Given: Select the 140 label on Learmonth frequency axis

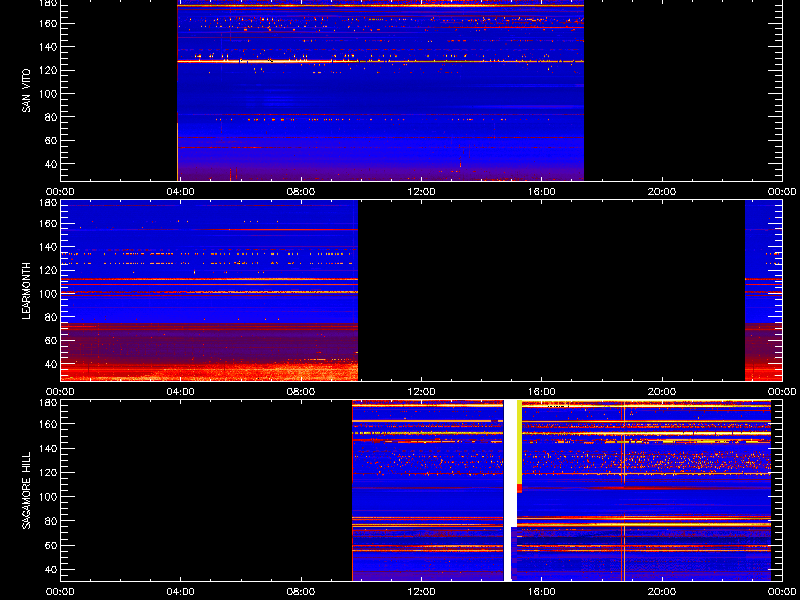Looking at the screenshot, I should [x=48, y=247].
